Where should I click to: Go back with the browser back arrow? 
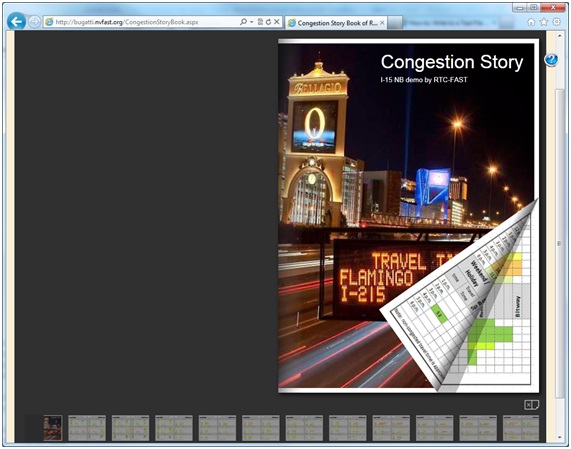coord(16,22)
